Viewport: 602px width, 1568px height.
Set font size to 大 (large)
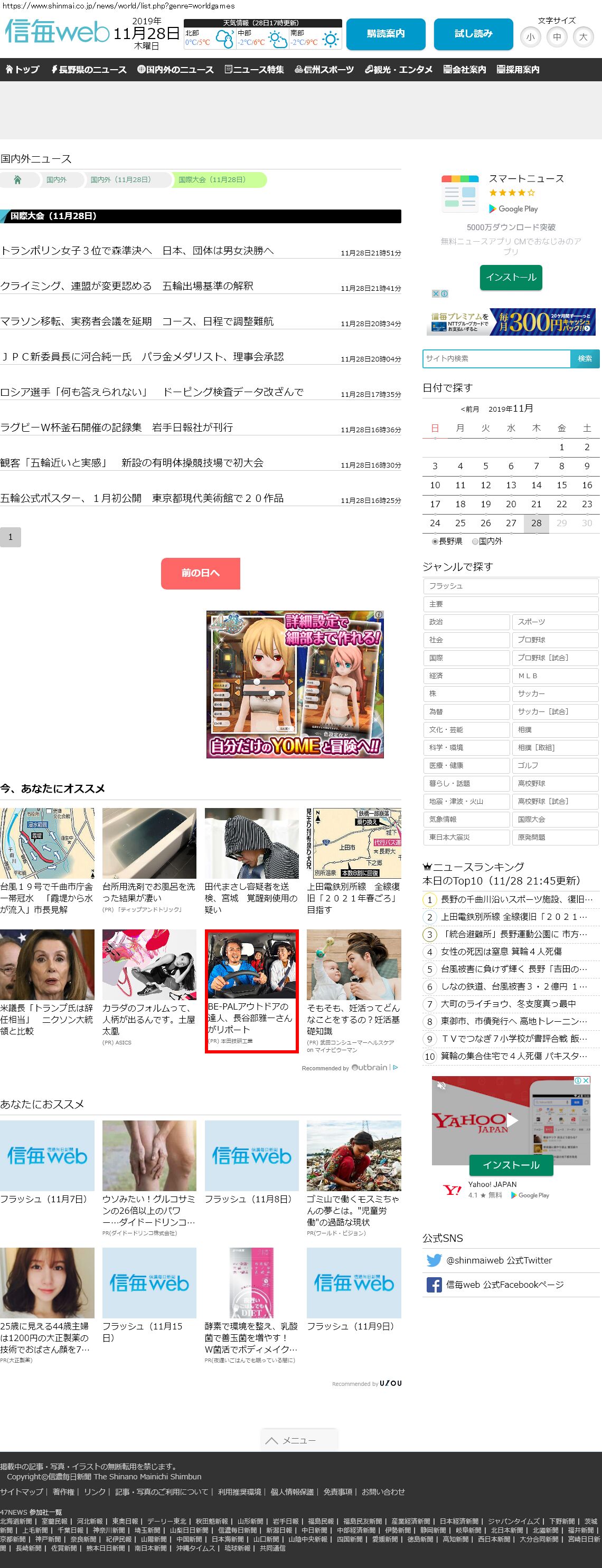pyautogui.click(x=583, y=37)
